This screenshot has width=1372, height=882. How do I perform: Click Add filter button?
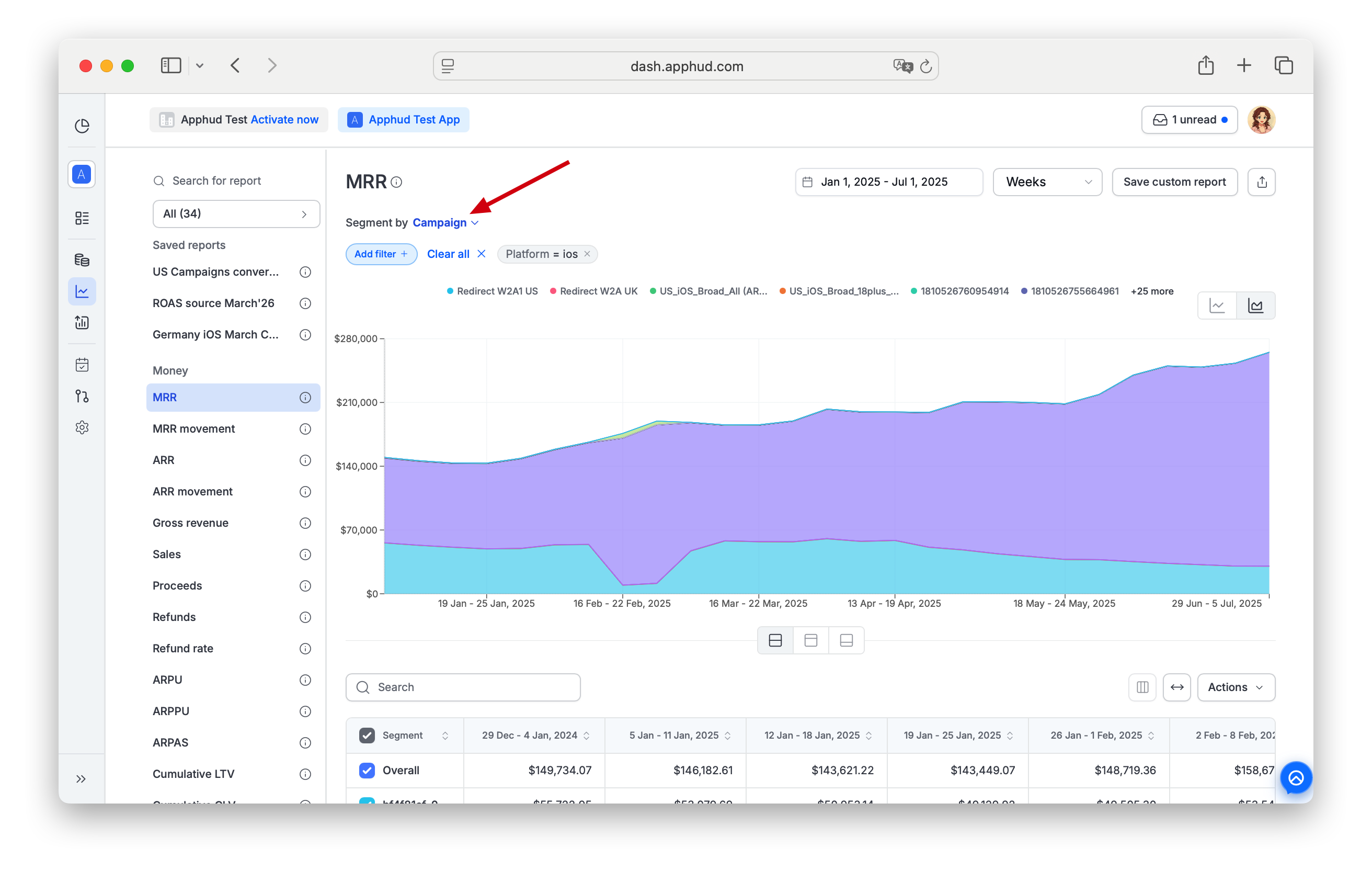381,254
